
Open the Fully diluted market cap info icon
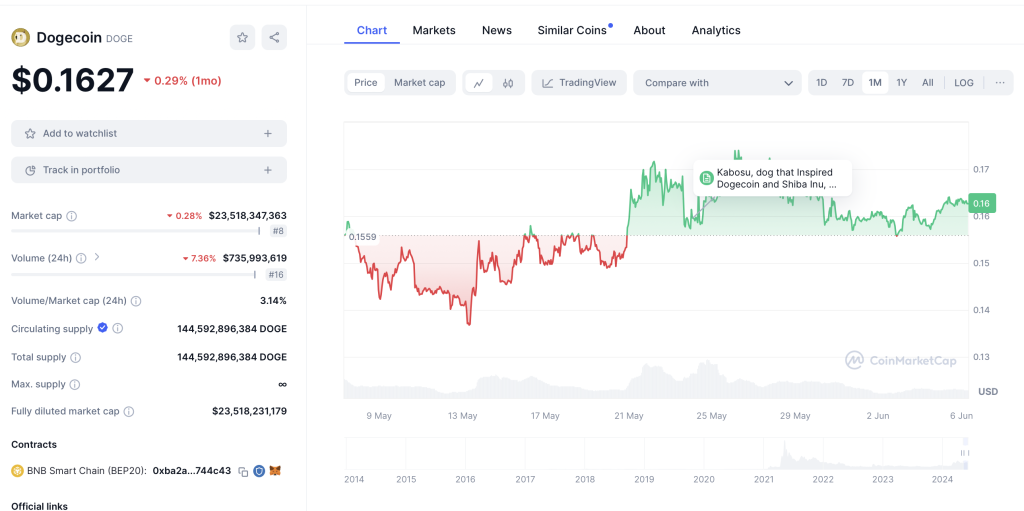click(129, 412)
